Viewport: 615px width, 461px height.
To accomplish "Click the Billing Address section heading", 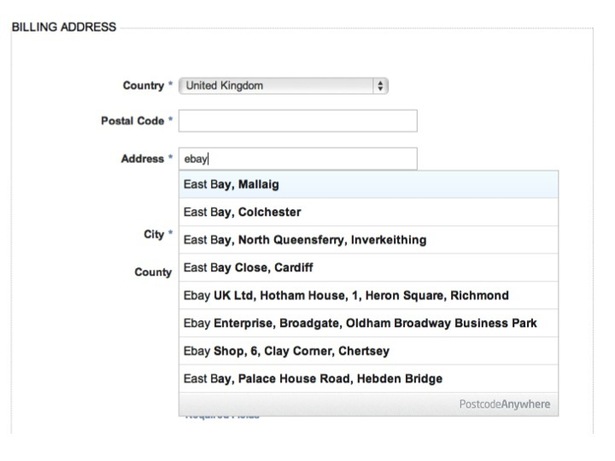I will (63, 26).
